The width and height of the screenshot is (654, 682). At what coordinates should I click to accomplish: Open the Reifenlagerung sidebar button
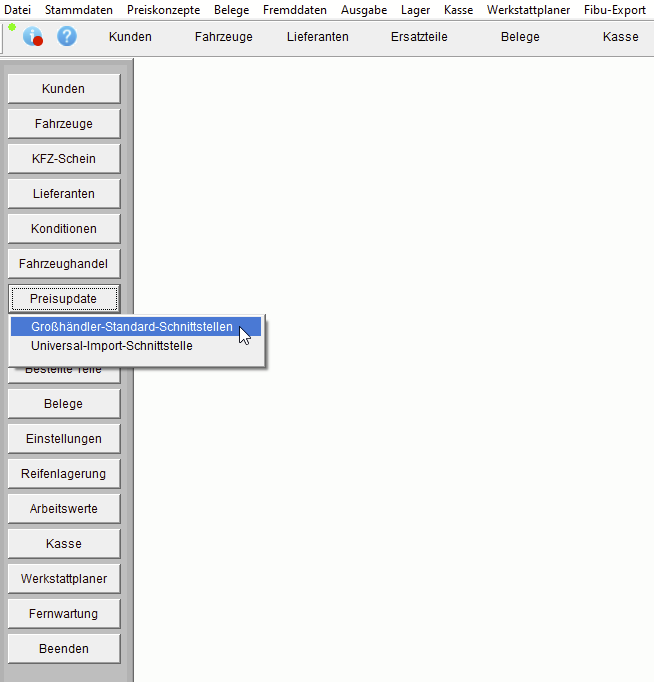tap(64, 474)
